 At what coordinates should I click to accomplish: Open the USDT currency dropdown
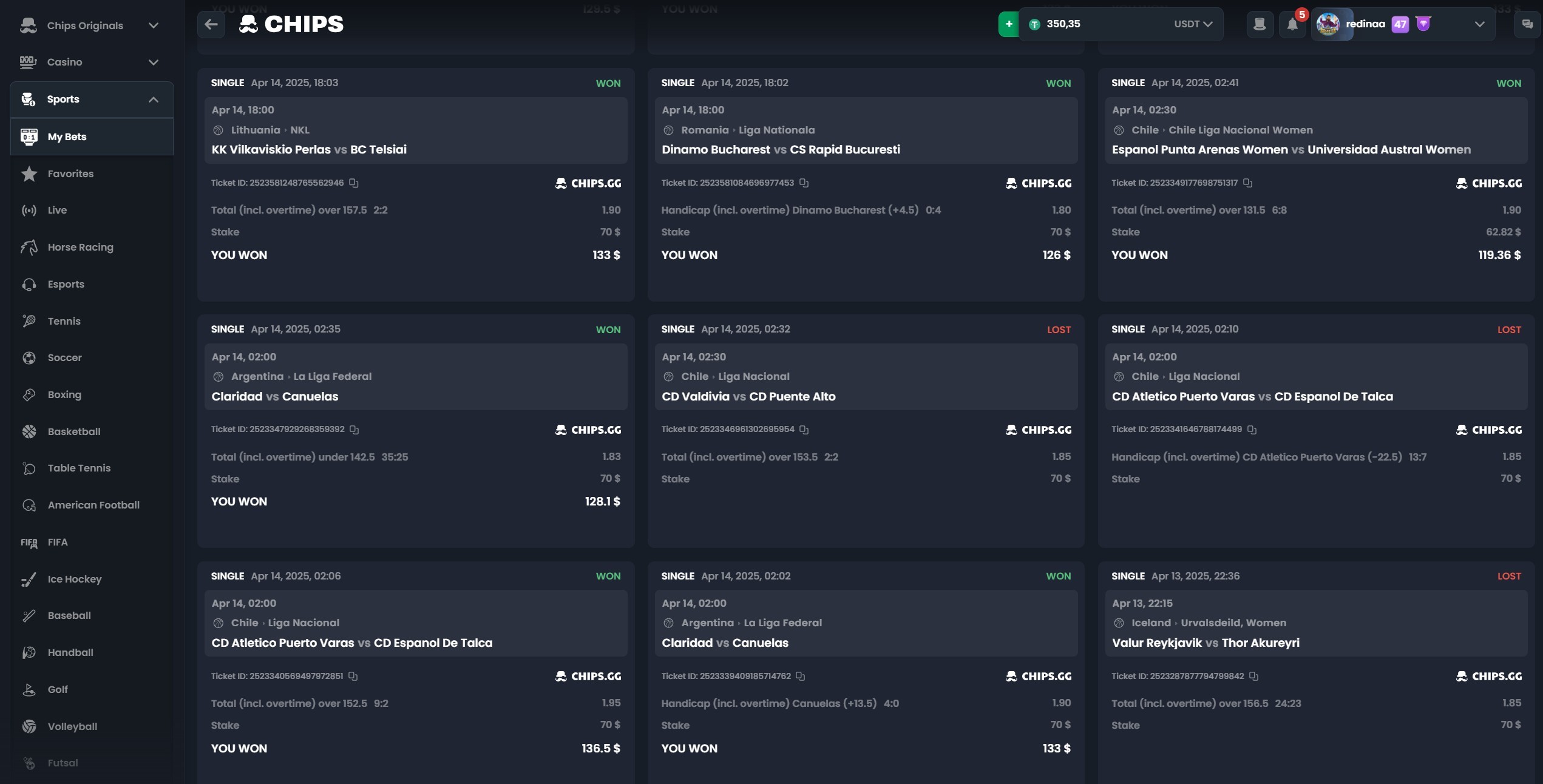(x=1193, y=24)
